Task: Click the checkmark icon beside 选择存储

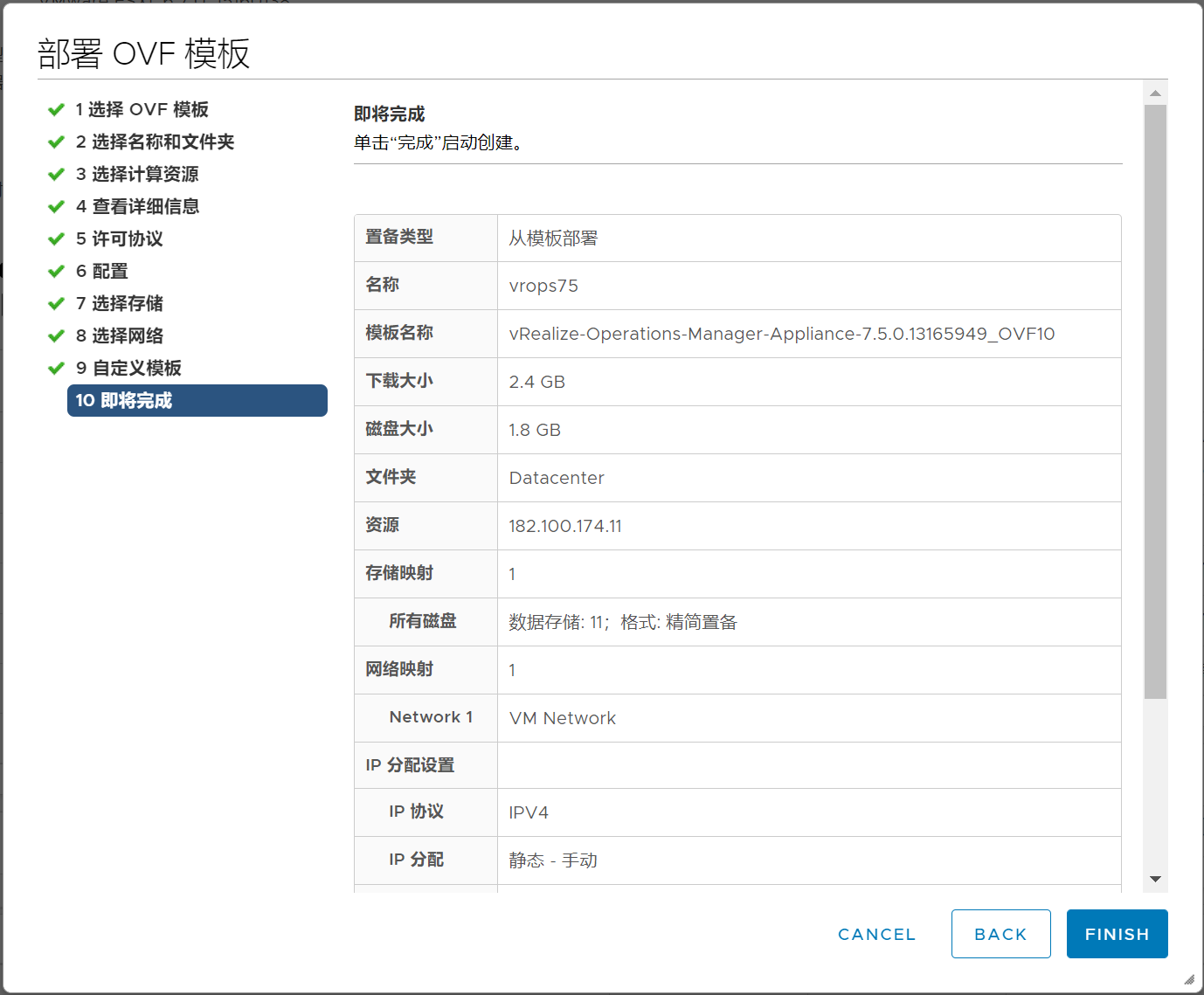Action: [56, 303]
